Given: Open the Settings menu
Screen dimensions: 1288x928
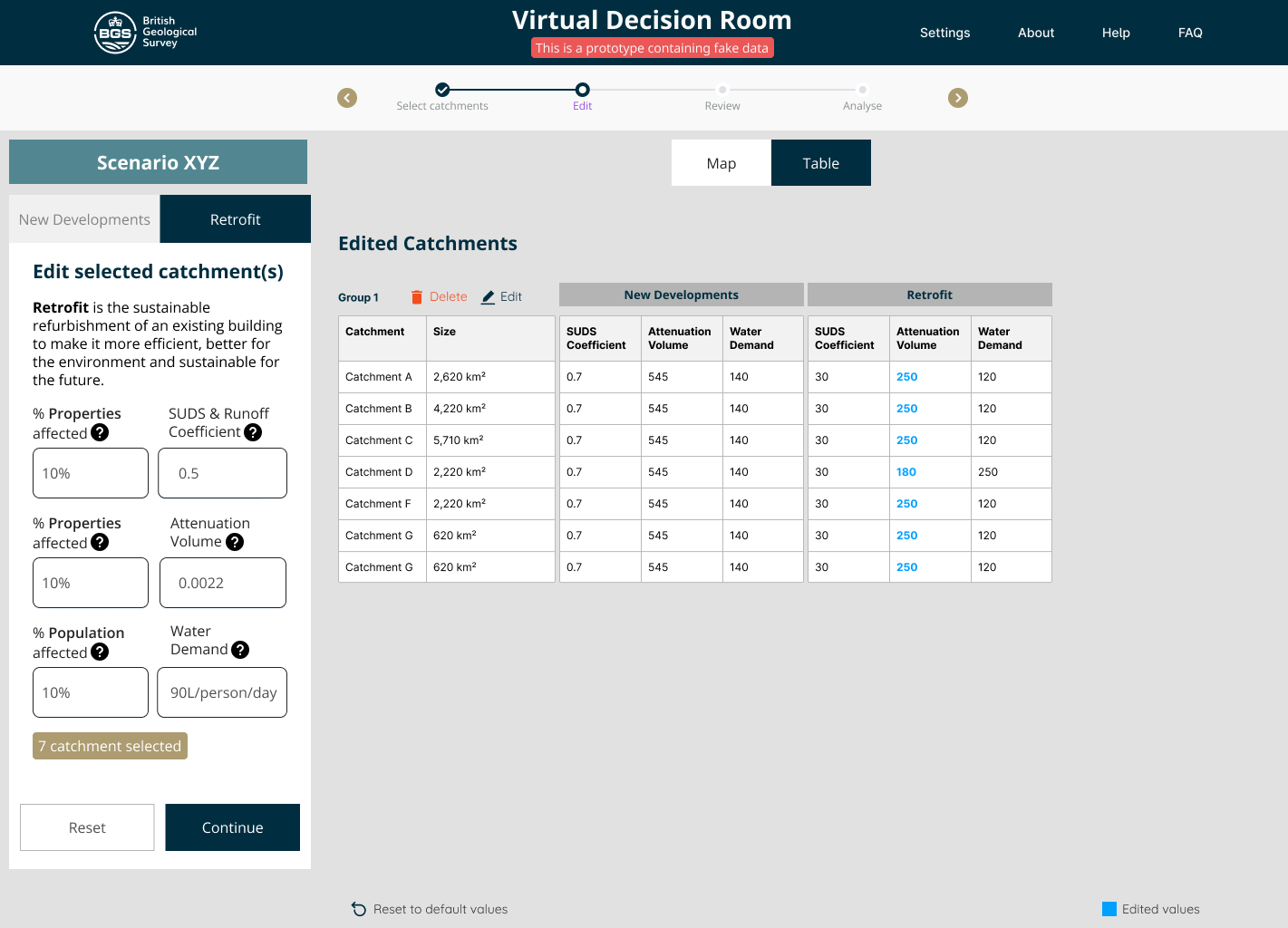Looking at the screenshot, I should 945,33.
